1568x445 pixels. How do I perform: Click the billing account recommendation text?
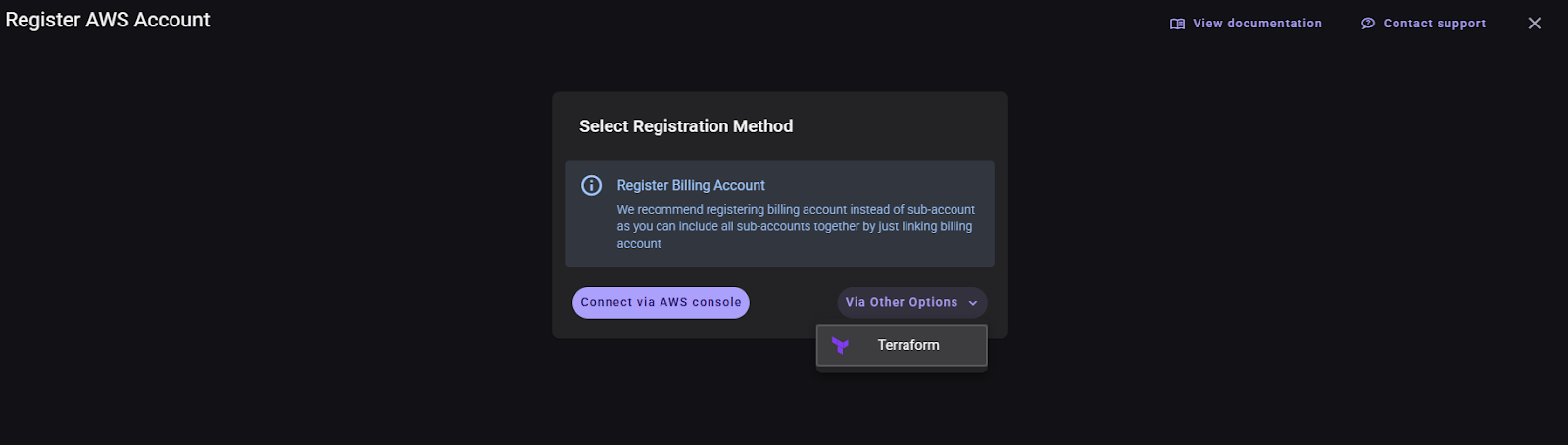pyautogui.click(x=796, y=226)
